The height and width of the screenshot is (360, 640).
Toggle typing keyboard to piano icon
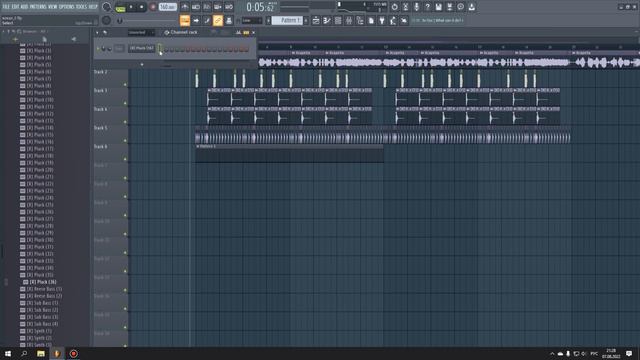pyautogui.click(x=185, y=20)
